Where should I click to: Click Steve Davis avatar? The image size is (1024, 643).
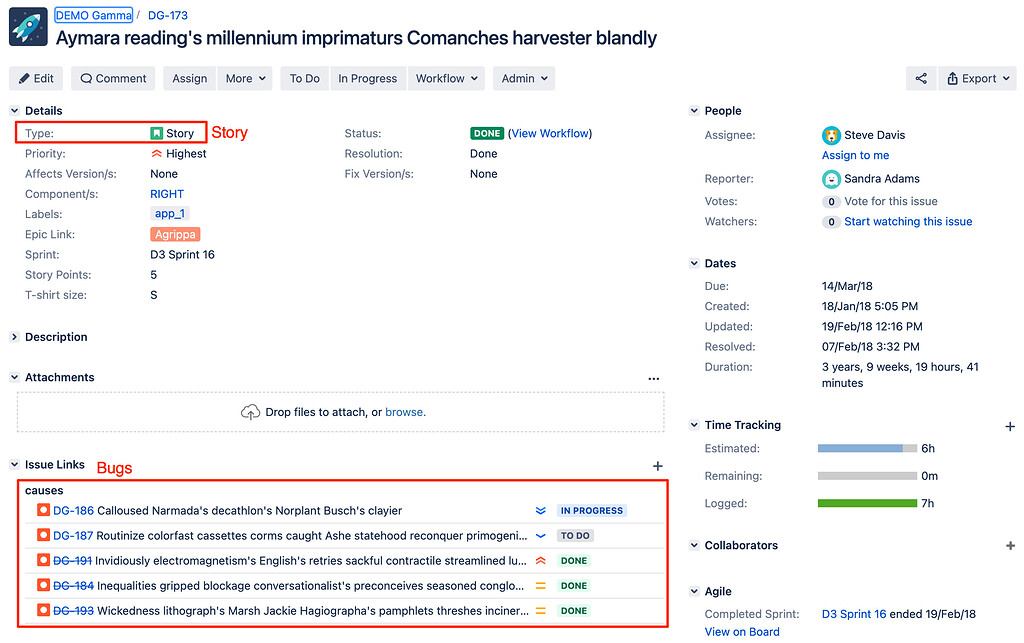tap(831, 135)
